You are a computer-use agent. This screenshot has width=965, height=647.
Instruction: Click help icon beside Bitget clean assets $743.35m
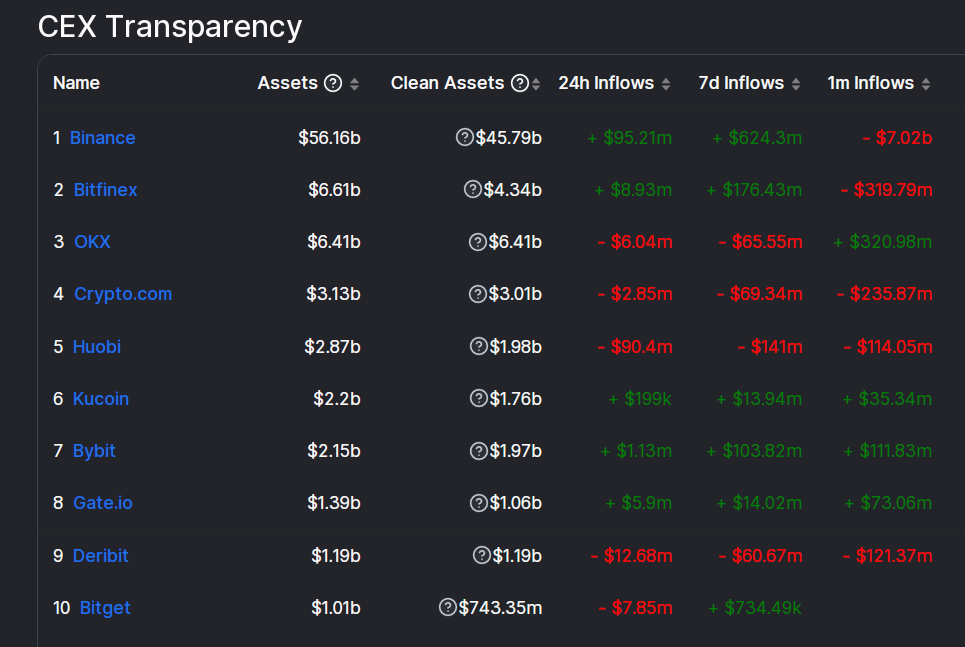pyautogui.click(x=448, y=608)
